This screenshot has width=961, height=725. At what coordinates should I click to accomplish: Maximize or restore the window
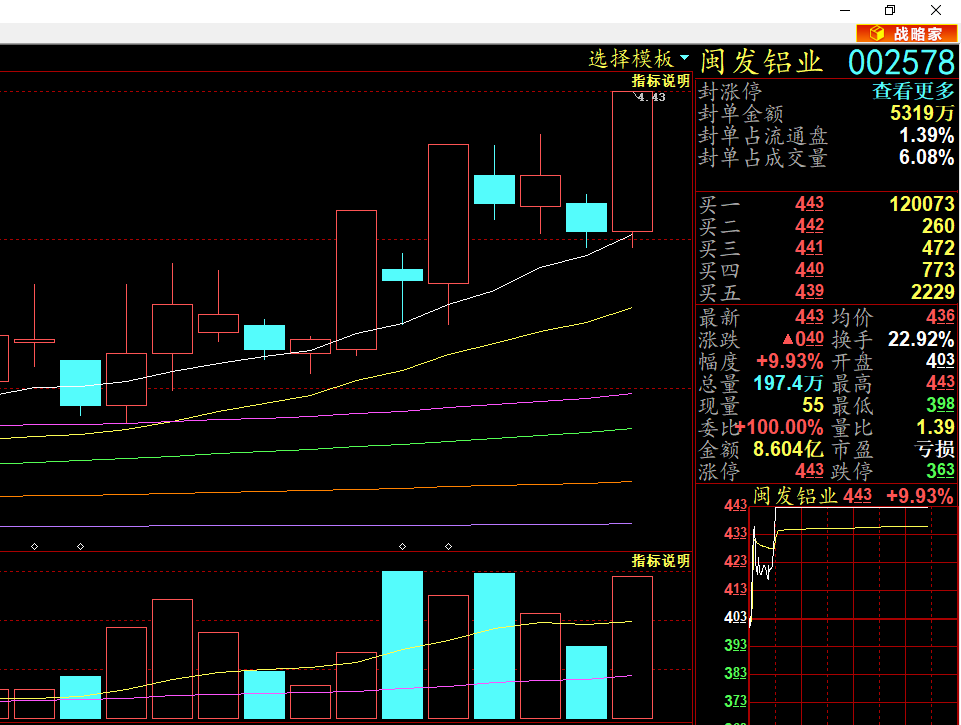[890, 10]
